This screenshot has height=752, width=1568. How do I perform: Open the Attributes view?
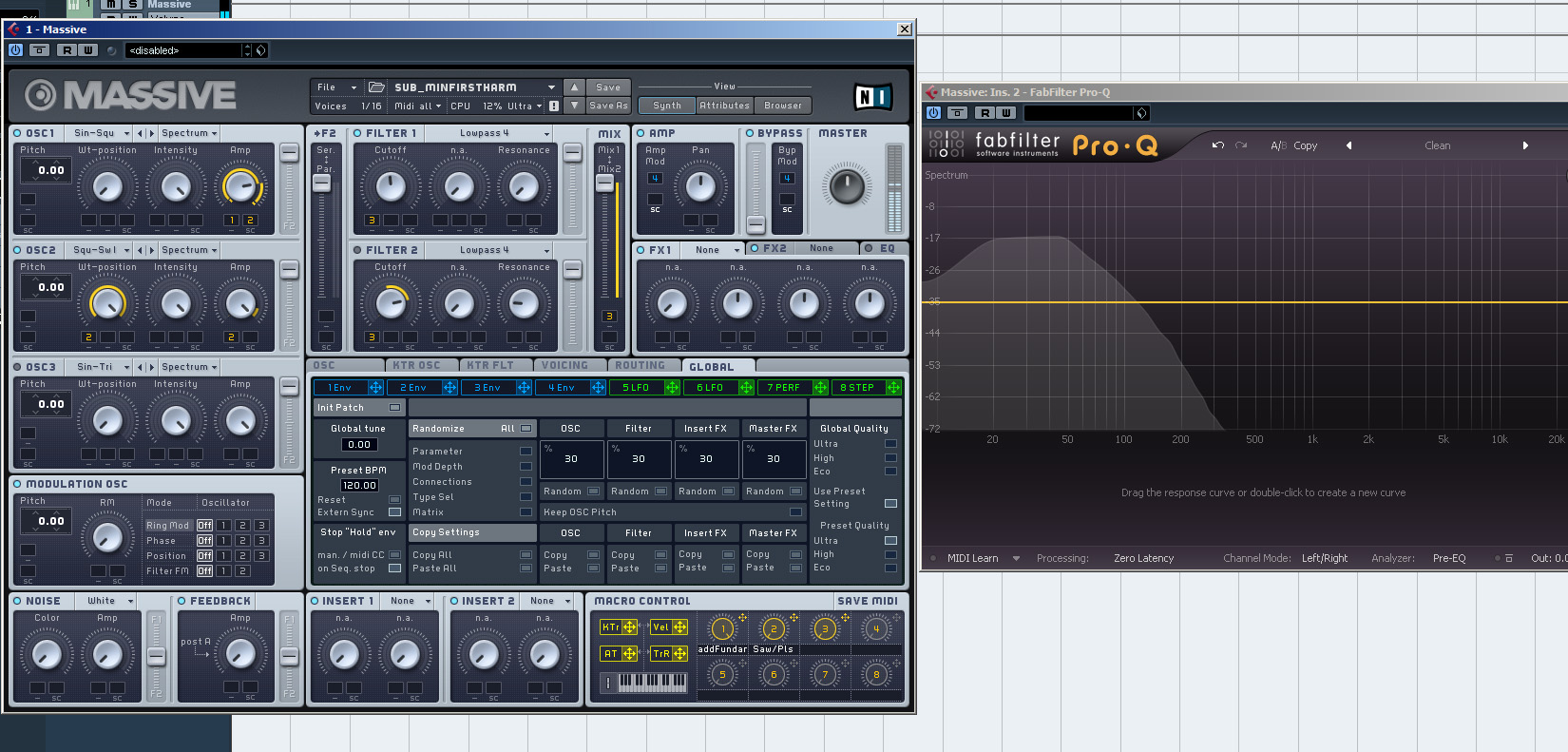pos(724,106)
